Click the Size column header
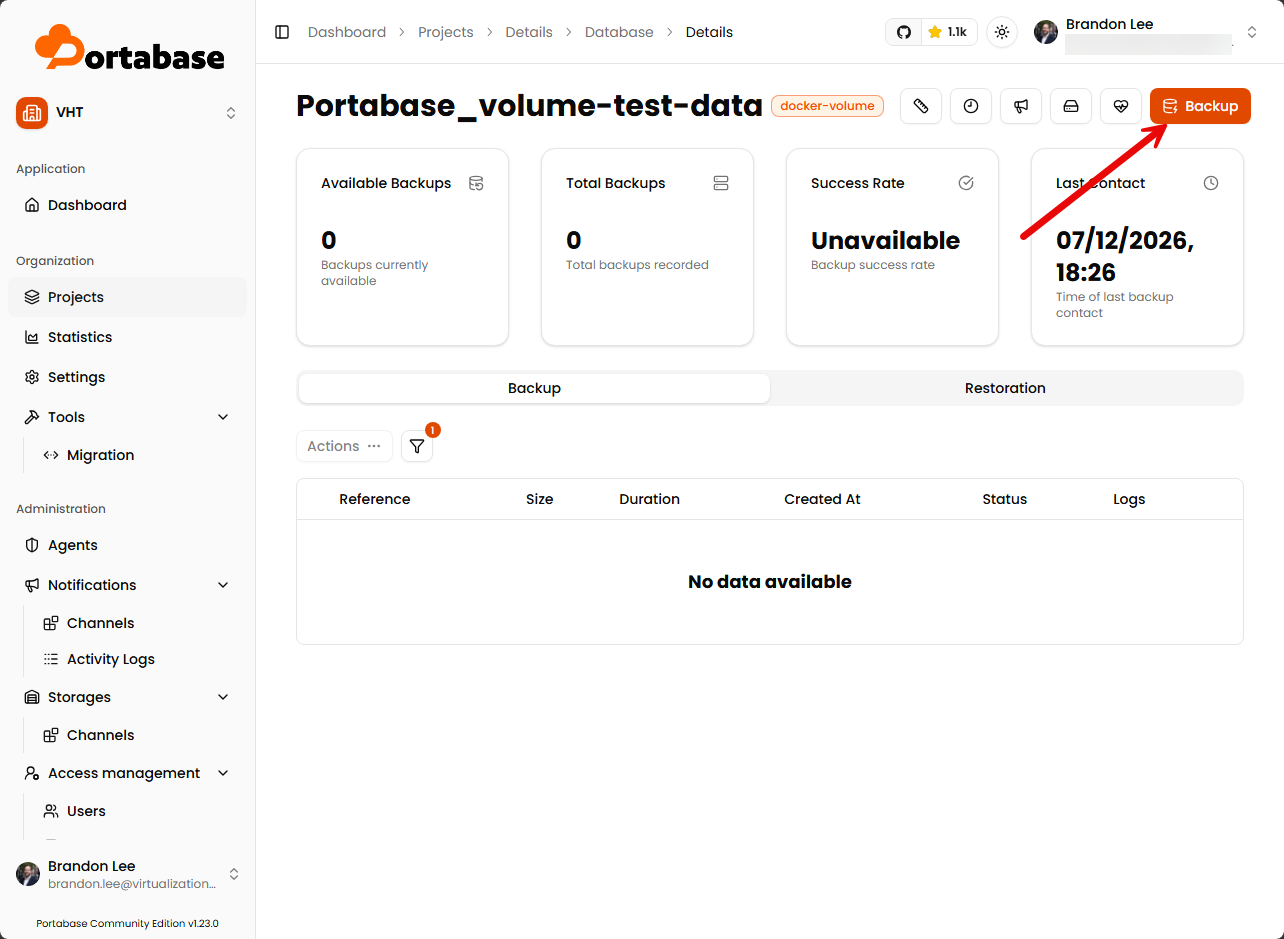Image resolution: width=1284 pixels, height=939 pixels. 540,499
